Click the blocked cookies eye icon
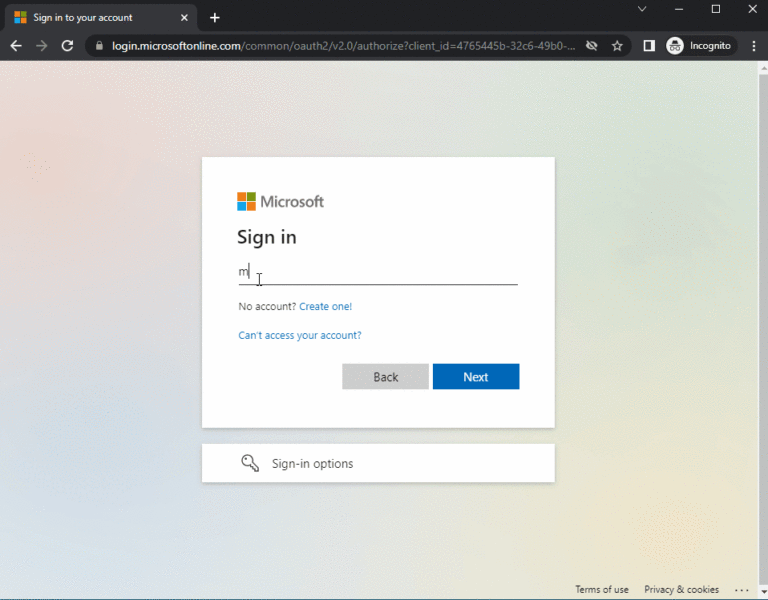This screenshot has width=768, height=600. pyautogui.click(x=592, y=46)
